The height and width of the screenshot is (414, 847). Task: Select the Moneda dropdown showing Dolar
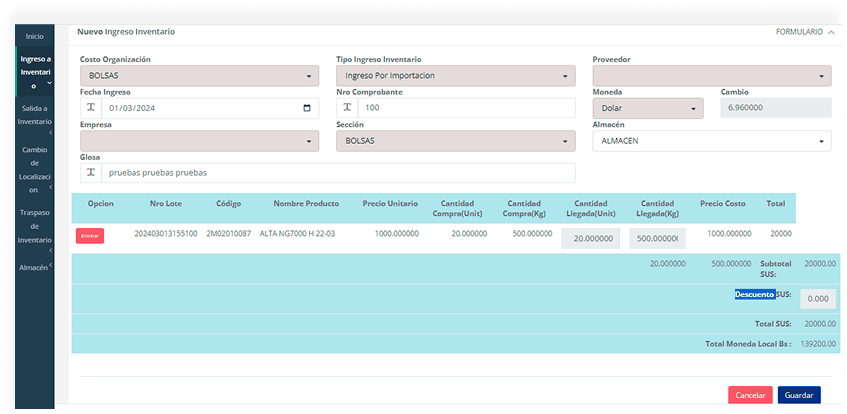647,108
